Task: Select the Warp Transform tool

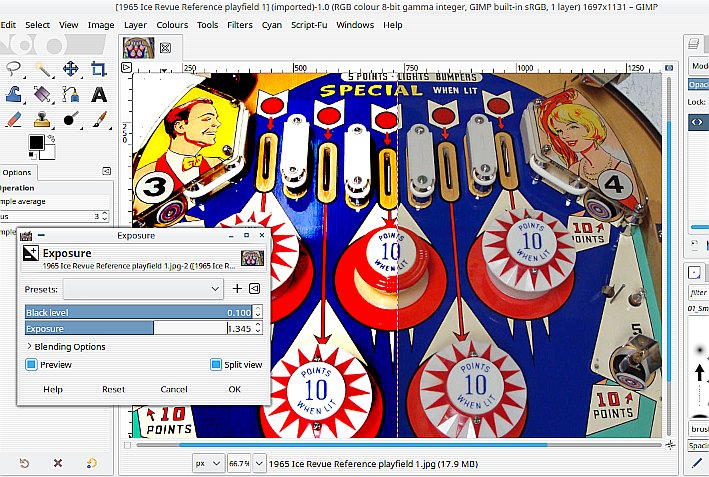Action: (x=14, y=94)
